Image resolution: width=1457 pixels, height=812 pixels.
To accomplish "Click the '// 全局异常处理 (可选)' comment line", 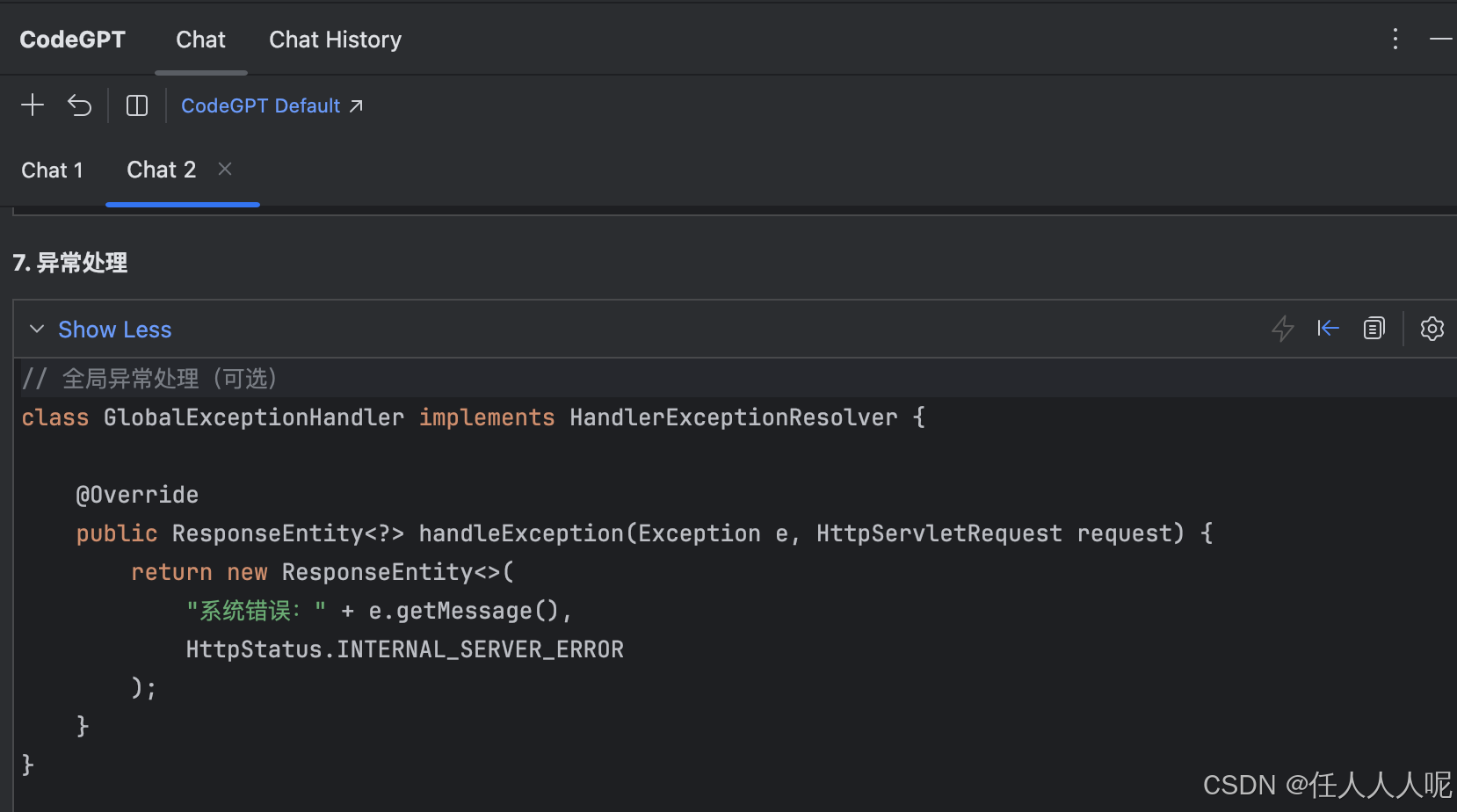I will coord(149,379).
